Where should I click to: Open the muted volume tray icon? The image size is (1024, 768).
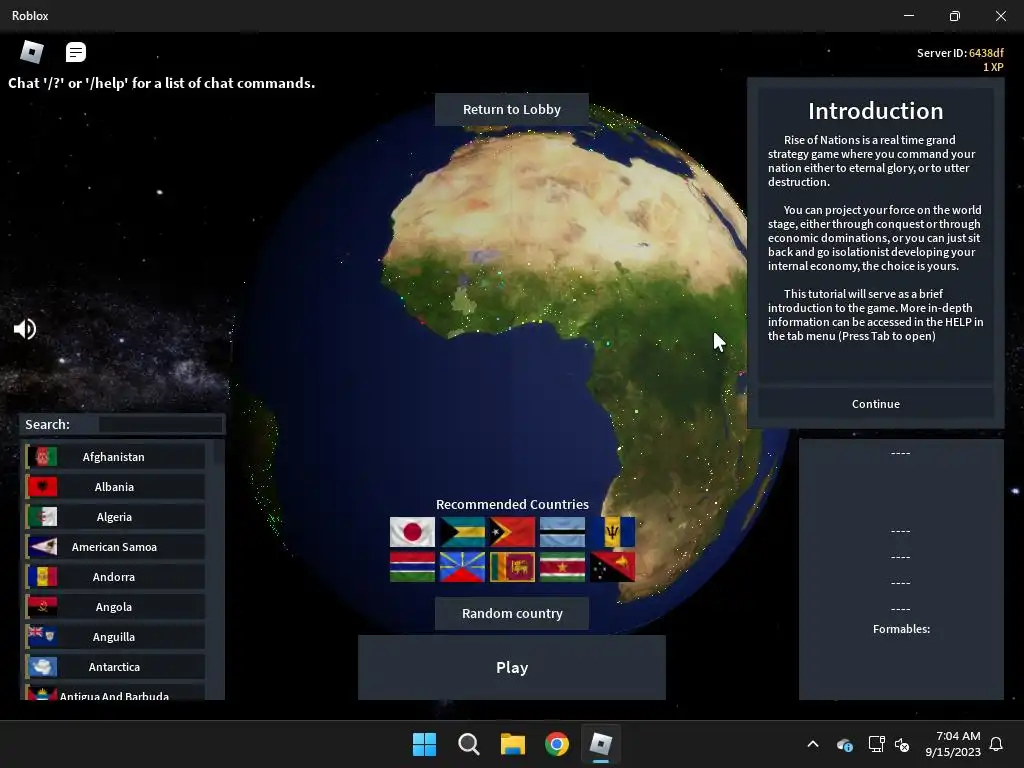(x=902, y=744)
